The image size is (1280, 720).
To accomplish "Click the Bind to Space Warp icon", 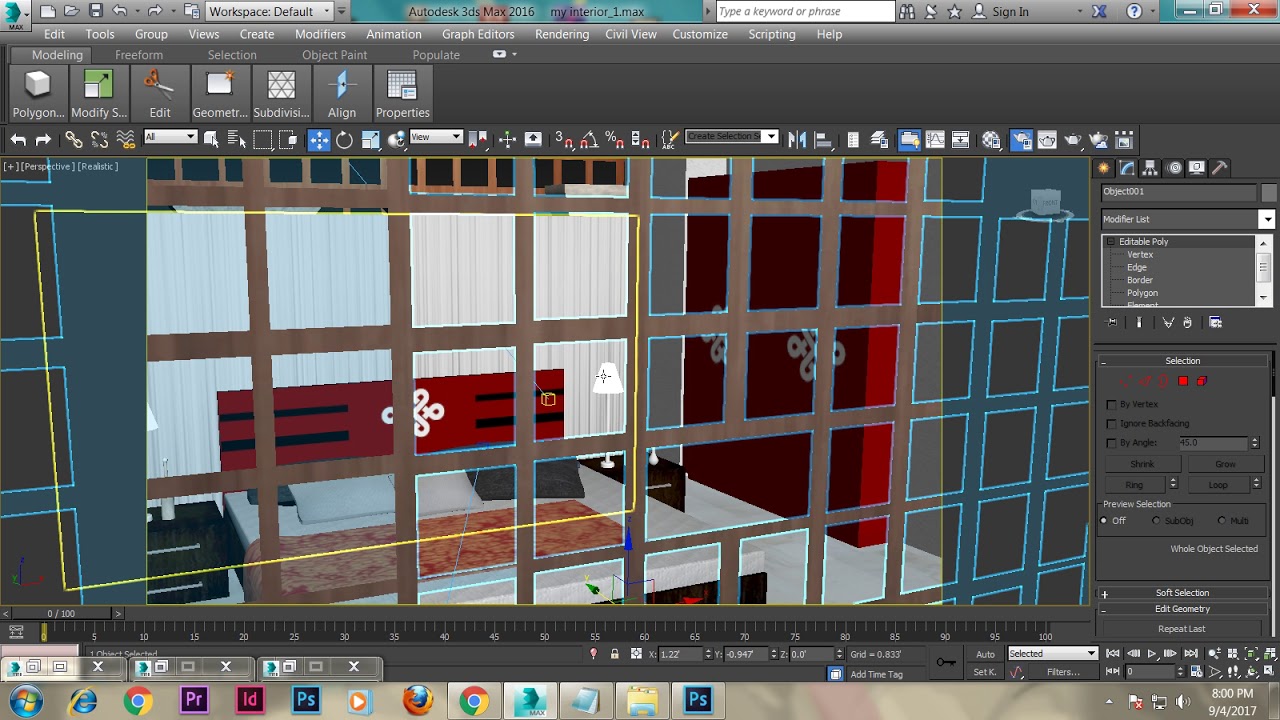I will (x=125, y=140).
